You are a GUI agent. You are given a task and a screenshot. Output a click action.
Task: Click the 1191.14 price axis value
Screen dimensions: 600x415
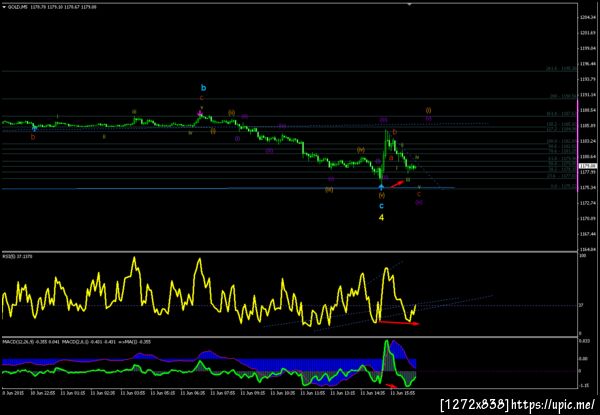coord(587,94)
